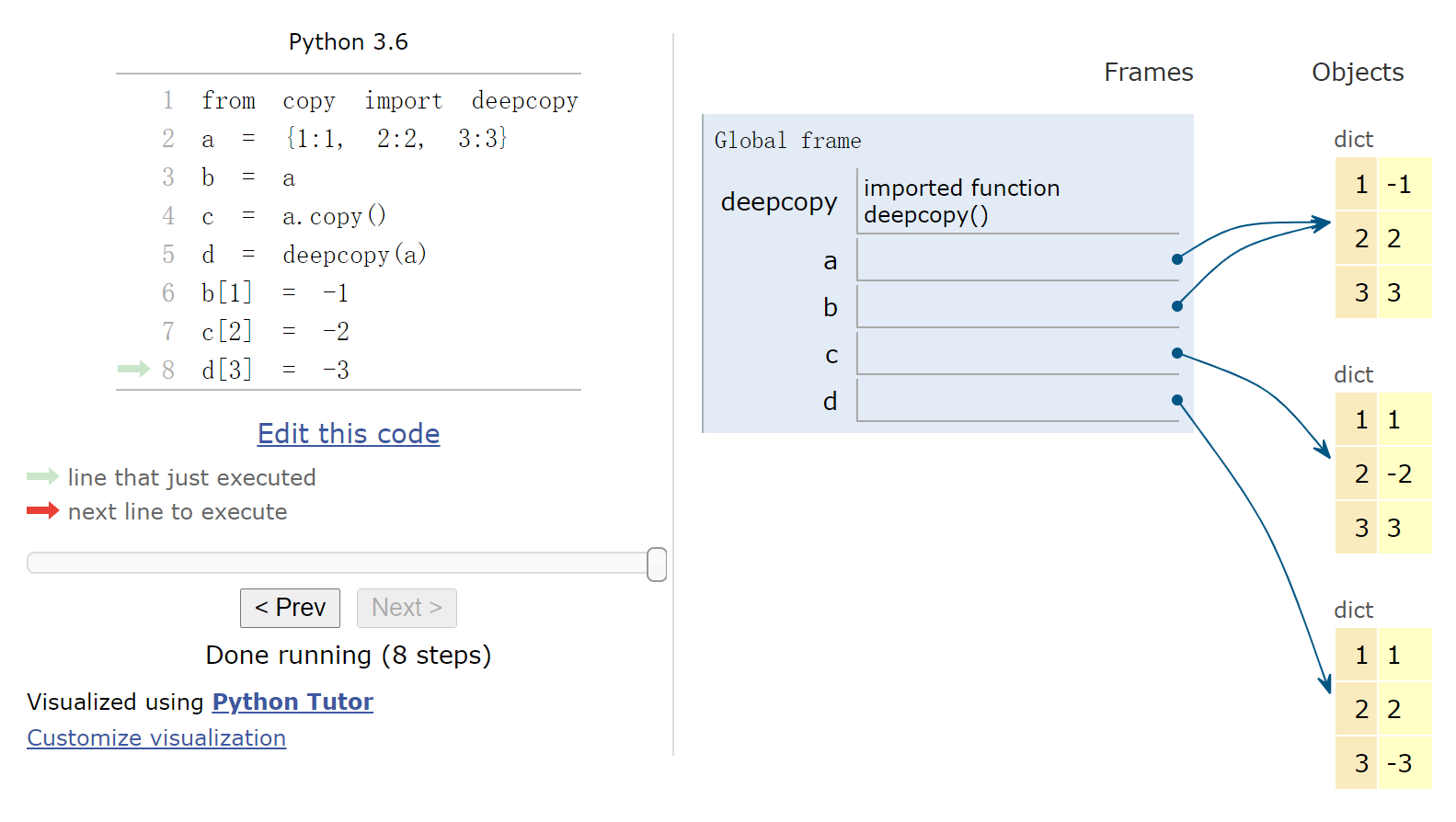This screenshot has width=1456, height=822.
Task: Open the Edit this code link
Action: point(349,434)
